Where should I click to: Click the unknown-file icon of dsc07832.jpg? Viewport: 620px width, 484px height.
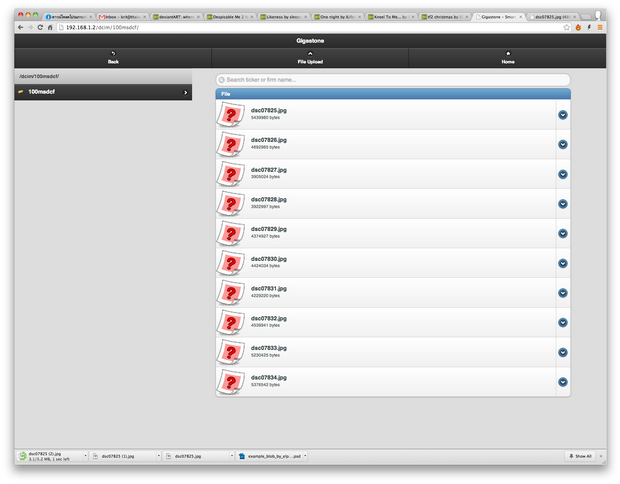tap(231, 322)
